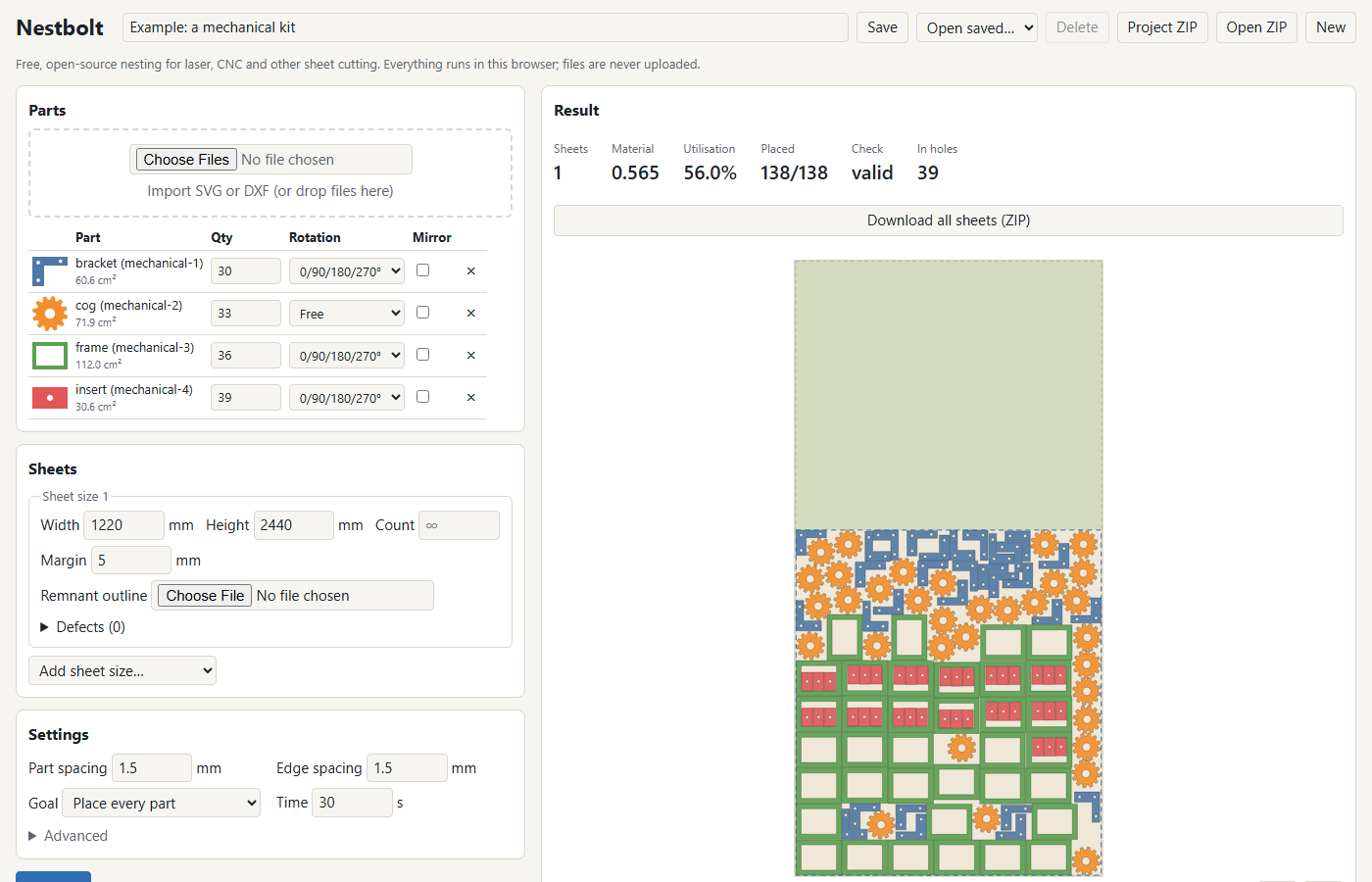
Task: Click the nested sheet layout preview
Action: tap(949, 568)
